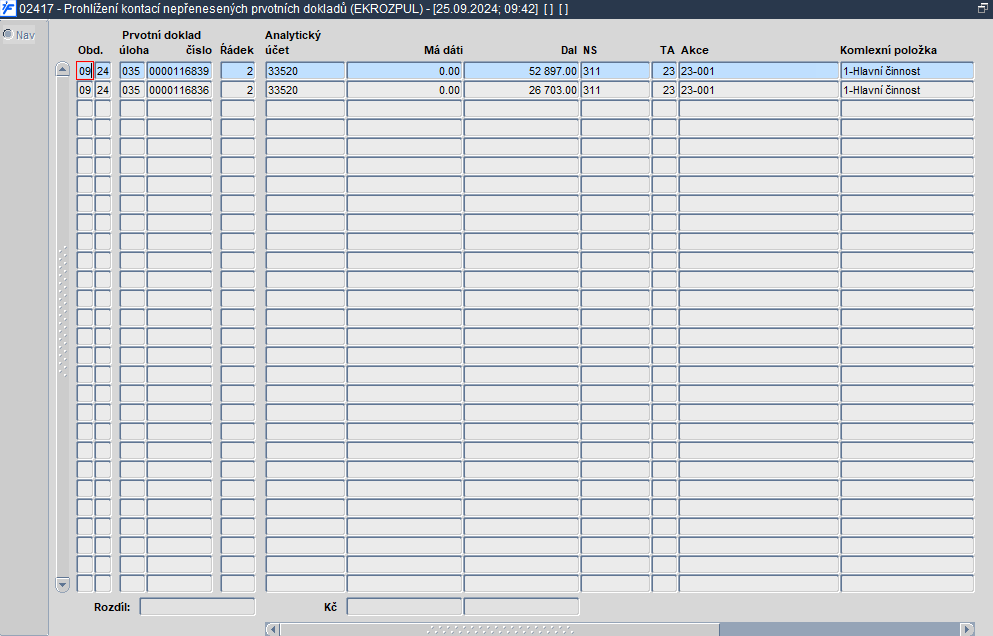Click Má dáti 0.00 in row 0000116836
993x636 pixels.
(404, 90)
